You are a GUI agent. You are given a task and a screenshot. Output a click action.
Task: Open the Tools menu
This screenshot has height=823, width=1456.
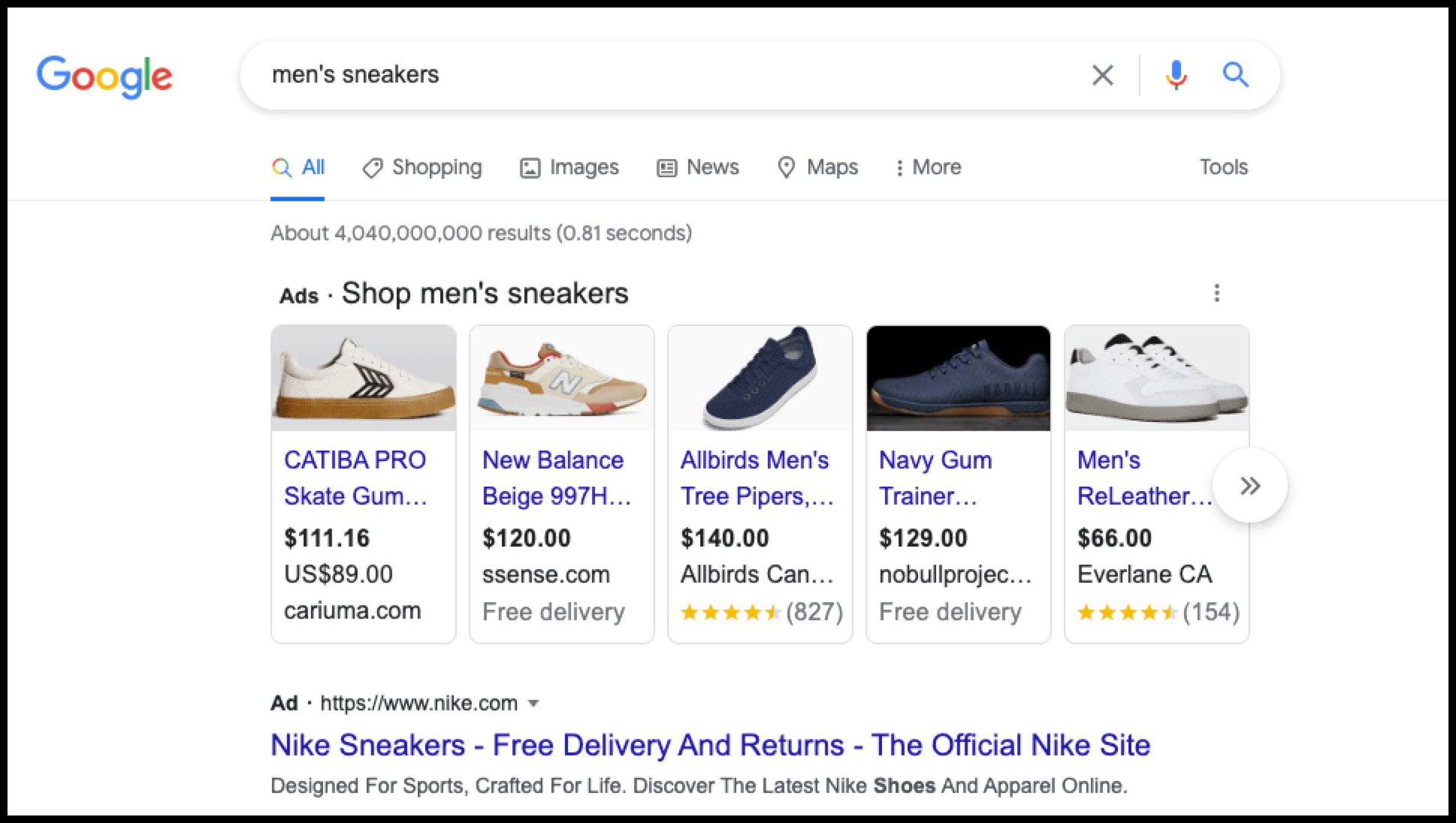tap(1223, 167)
